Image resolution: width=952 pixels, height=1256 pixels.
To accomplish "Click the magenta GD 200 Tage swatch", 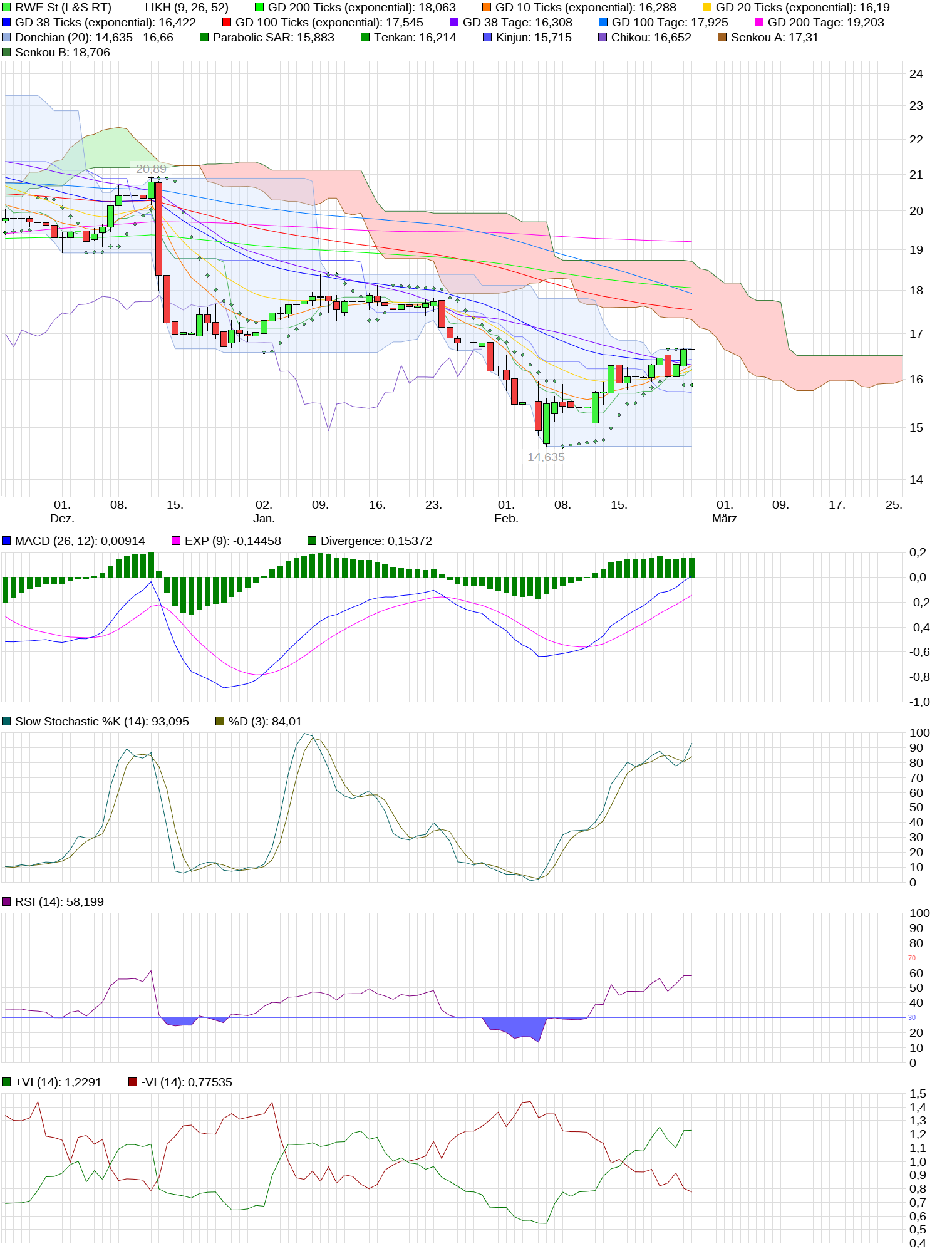I will point(759,23).
